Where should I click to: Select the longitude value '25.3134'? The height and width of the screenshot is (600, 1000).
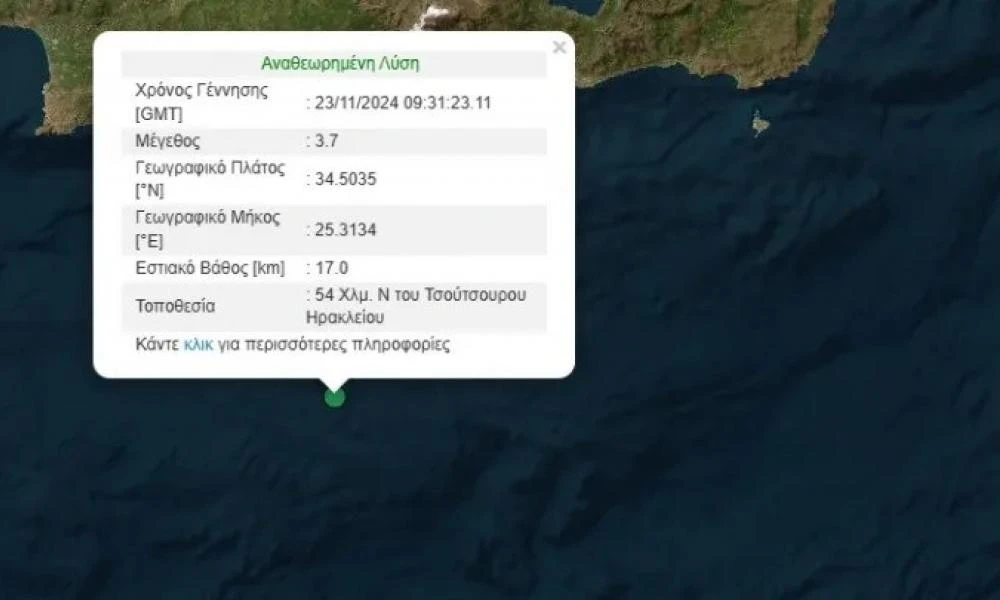[x=346, y=230]
